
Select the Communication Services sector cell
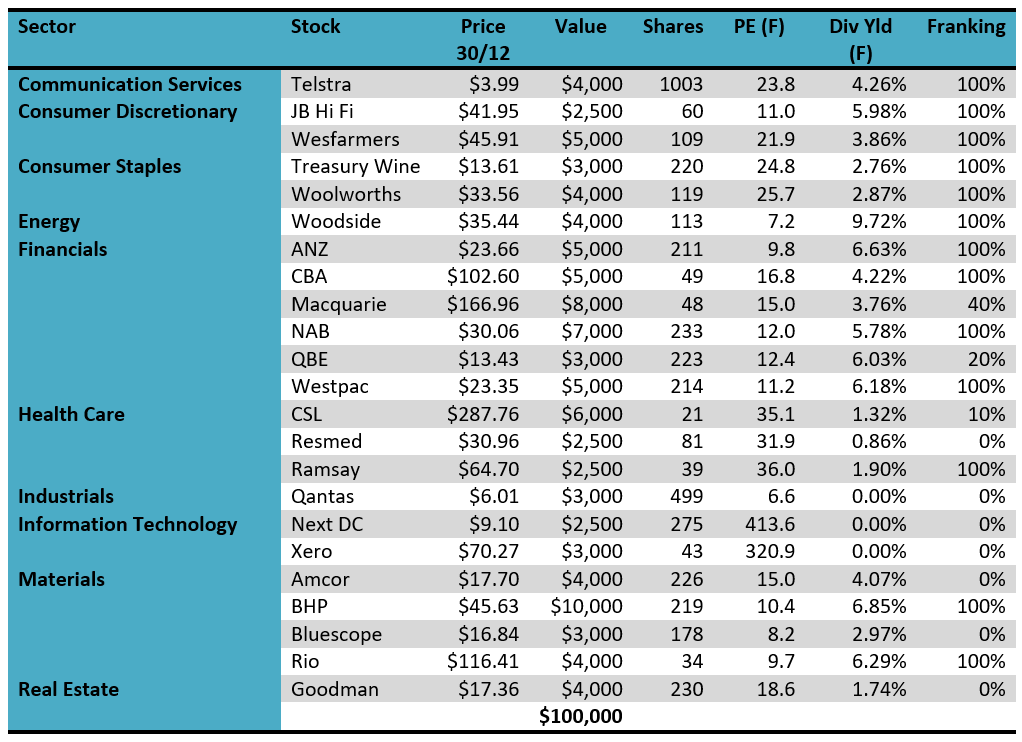tap(130, 84)
